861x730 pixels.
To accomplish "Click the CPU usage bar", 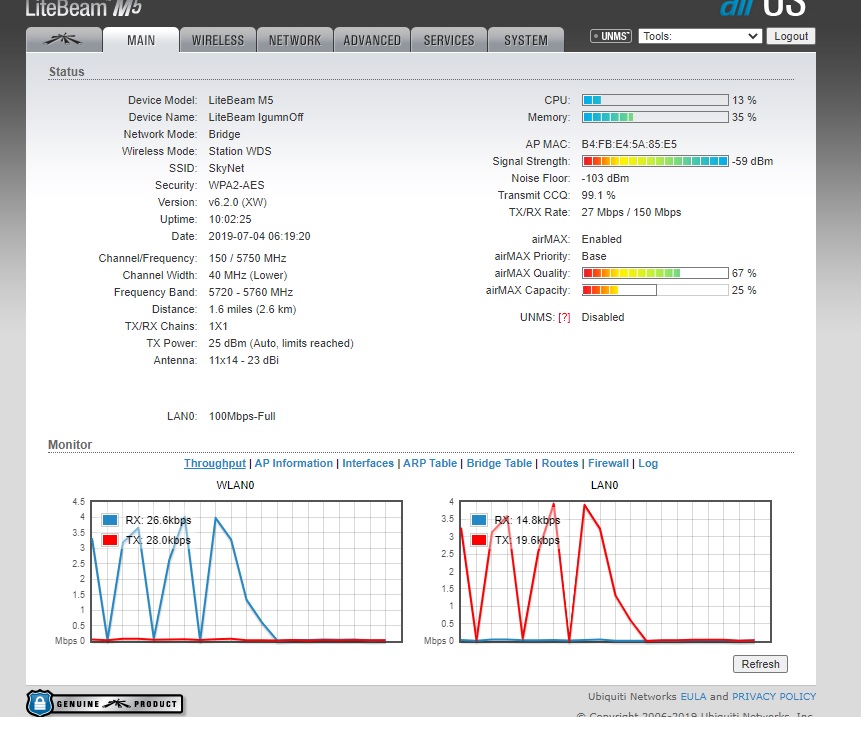I will coord(655,100).
